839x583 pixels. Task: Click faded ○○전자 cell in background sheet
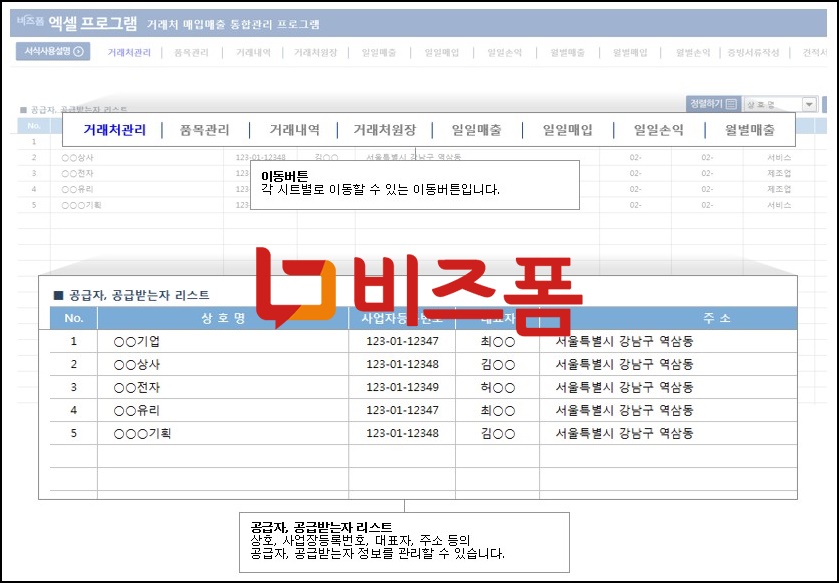(x=78, y=173)
